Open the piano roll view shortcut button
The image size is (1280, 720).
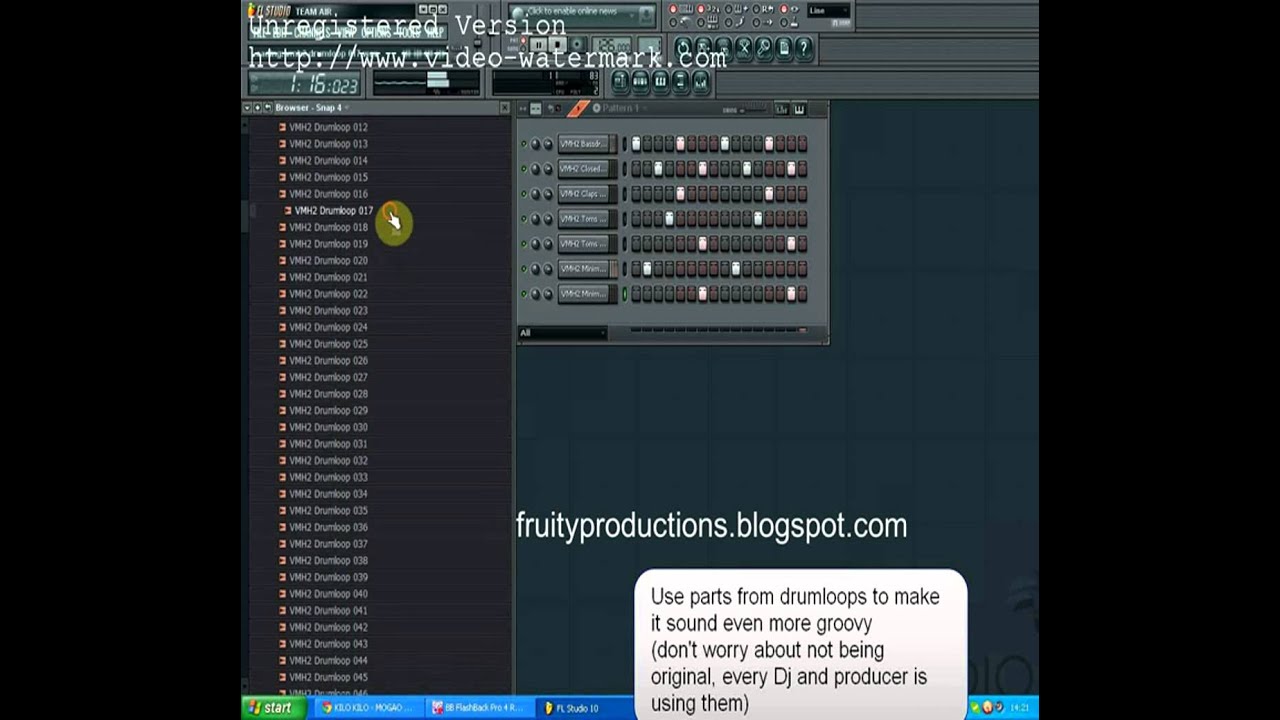[x=660, y=82]
